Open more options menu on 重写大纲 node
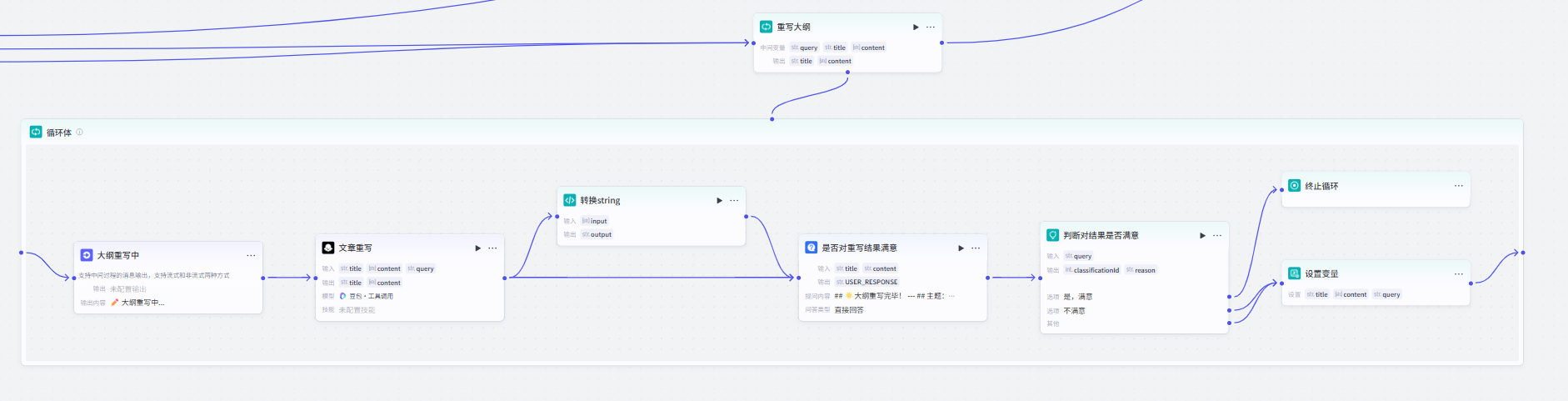This screenshot has height=401, width=1568. point(931,27)
